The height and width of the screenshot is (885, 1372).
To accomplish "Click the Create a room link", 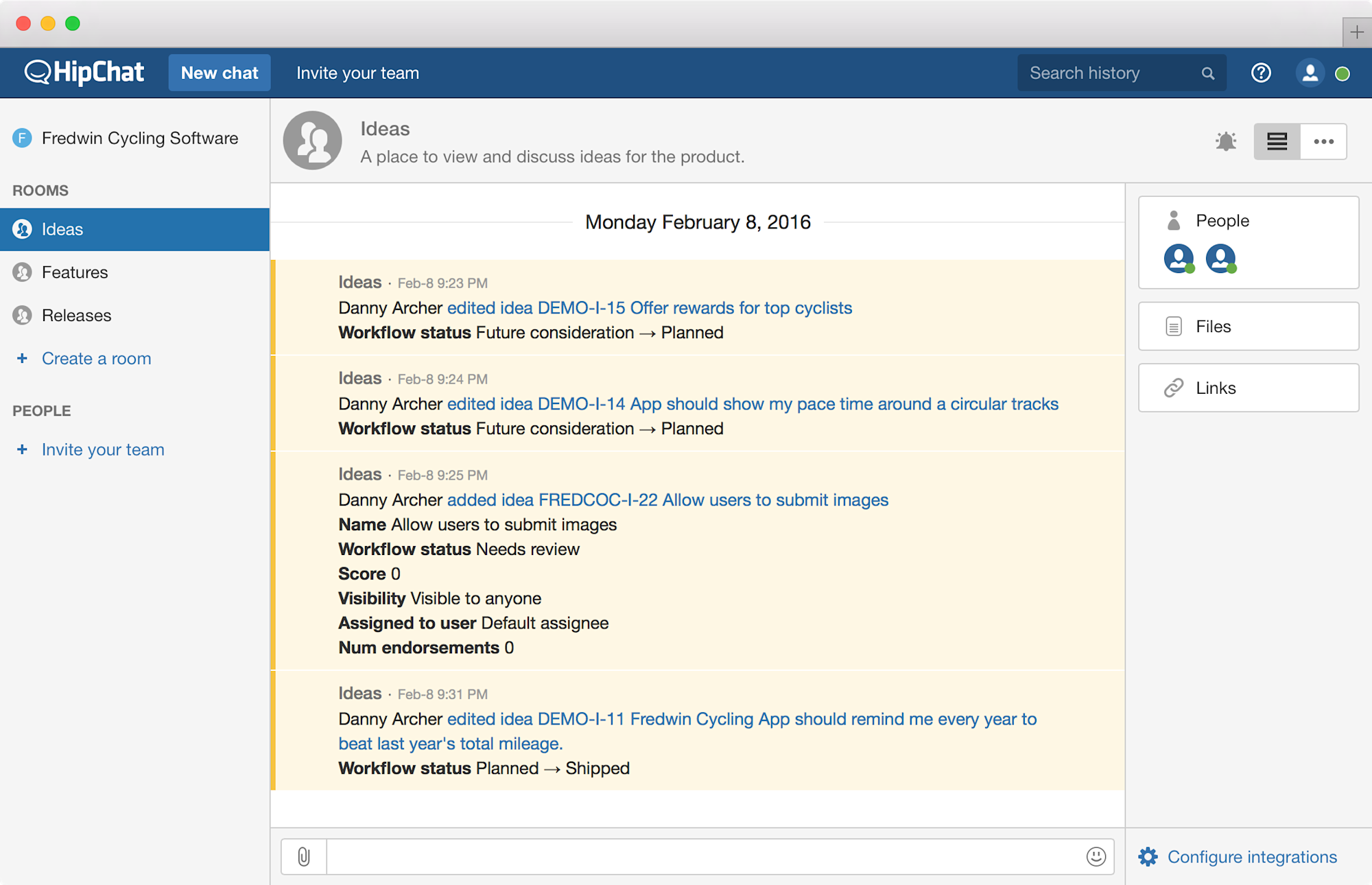I will [x=96, y=359].
